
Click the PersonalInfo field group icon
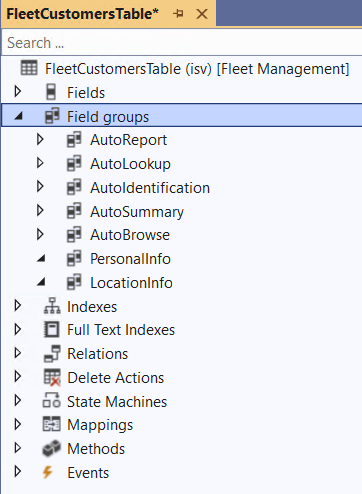pyautogui.click(x=74, y=258)
